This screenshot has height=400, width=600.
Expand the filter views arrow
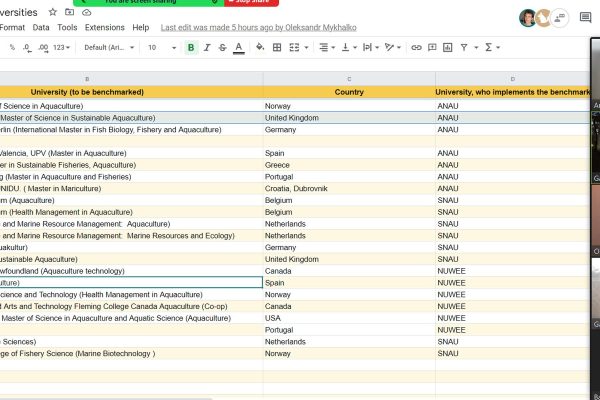coord(476,47)
